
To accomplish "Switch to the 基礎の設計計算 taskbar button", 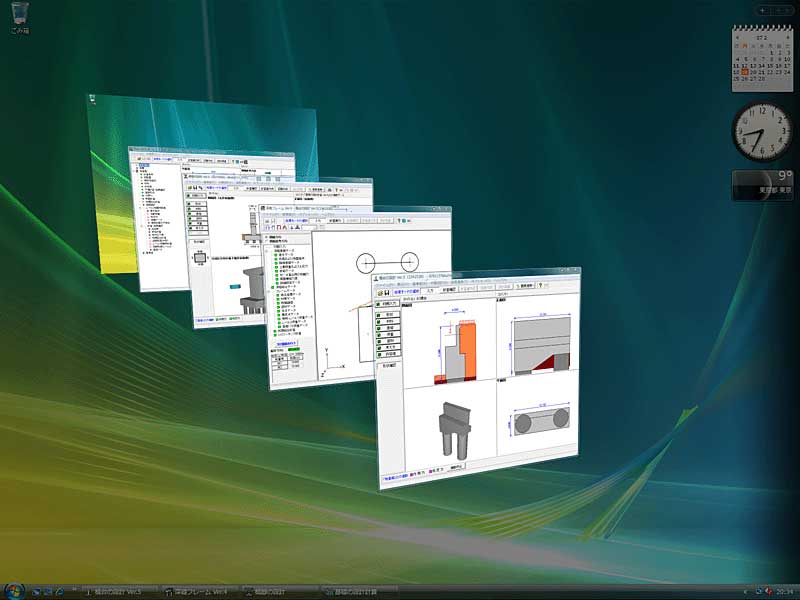I will pos(361,592).
